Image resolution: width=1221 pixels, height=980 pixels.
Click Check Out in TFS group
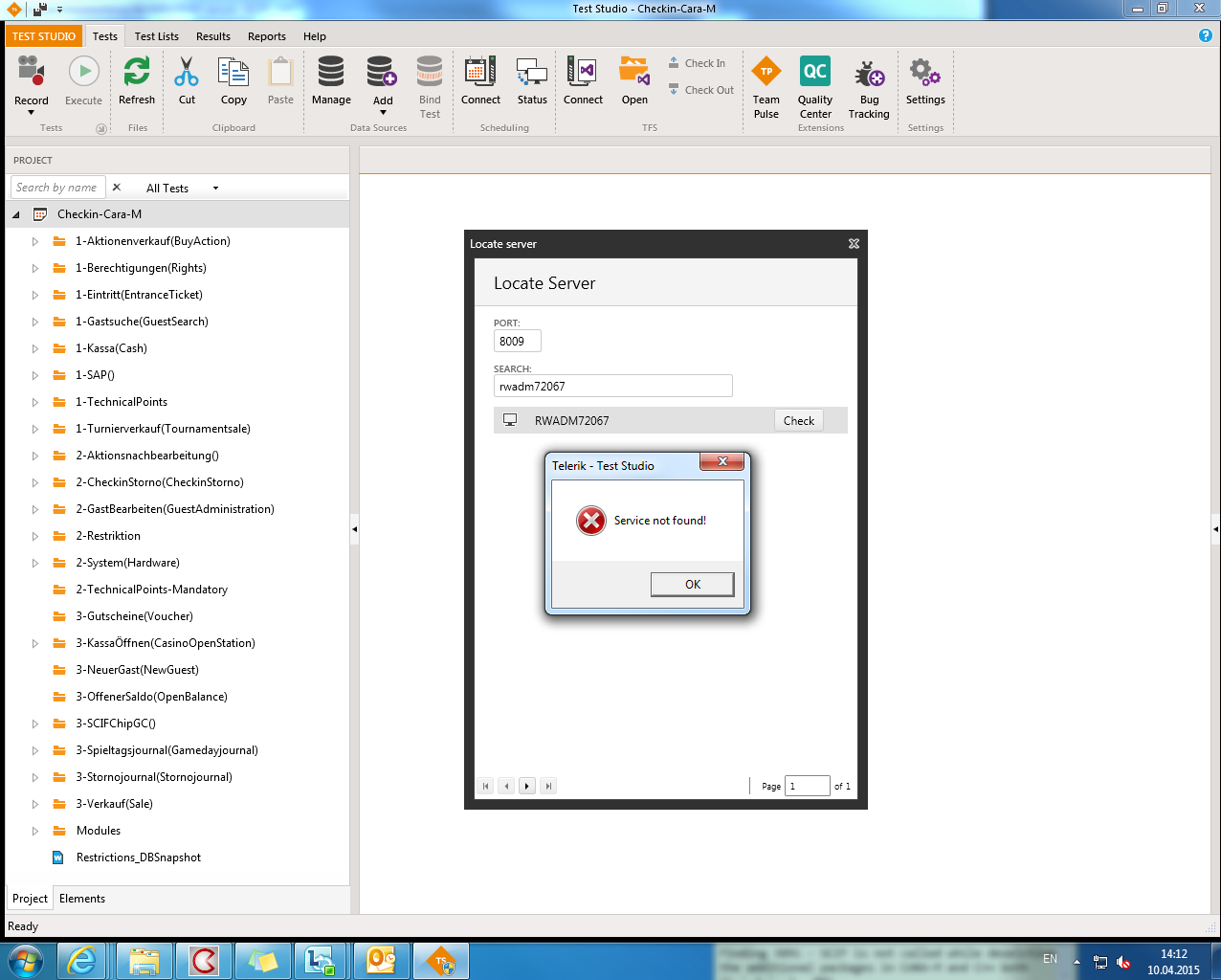coord(701,90)
